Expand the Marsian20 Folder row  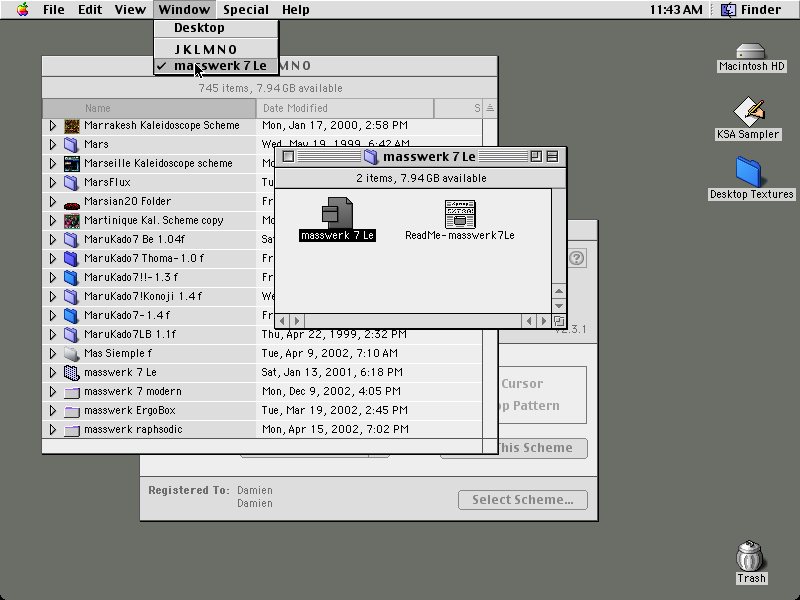point(53,202)
